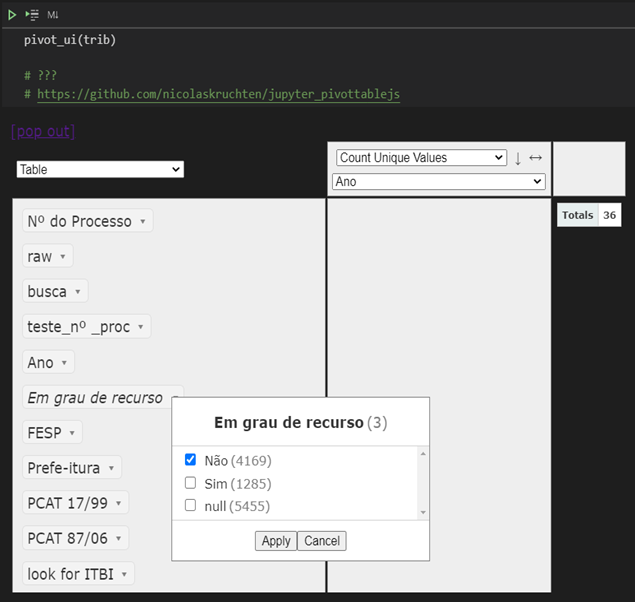Viewport: 635px width, 602px height.
Task: Open the busca field filter arrow
Action: tap(78, 291)
